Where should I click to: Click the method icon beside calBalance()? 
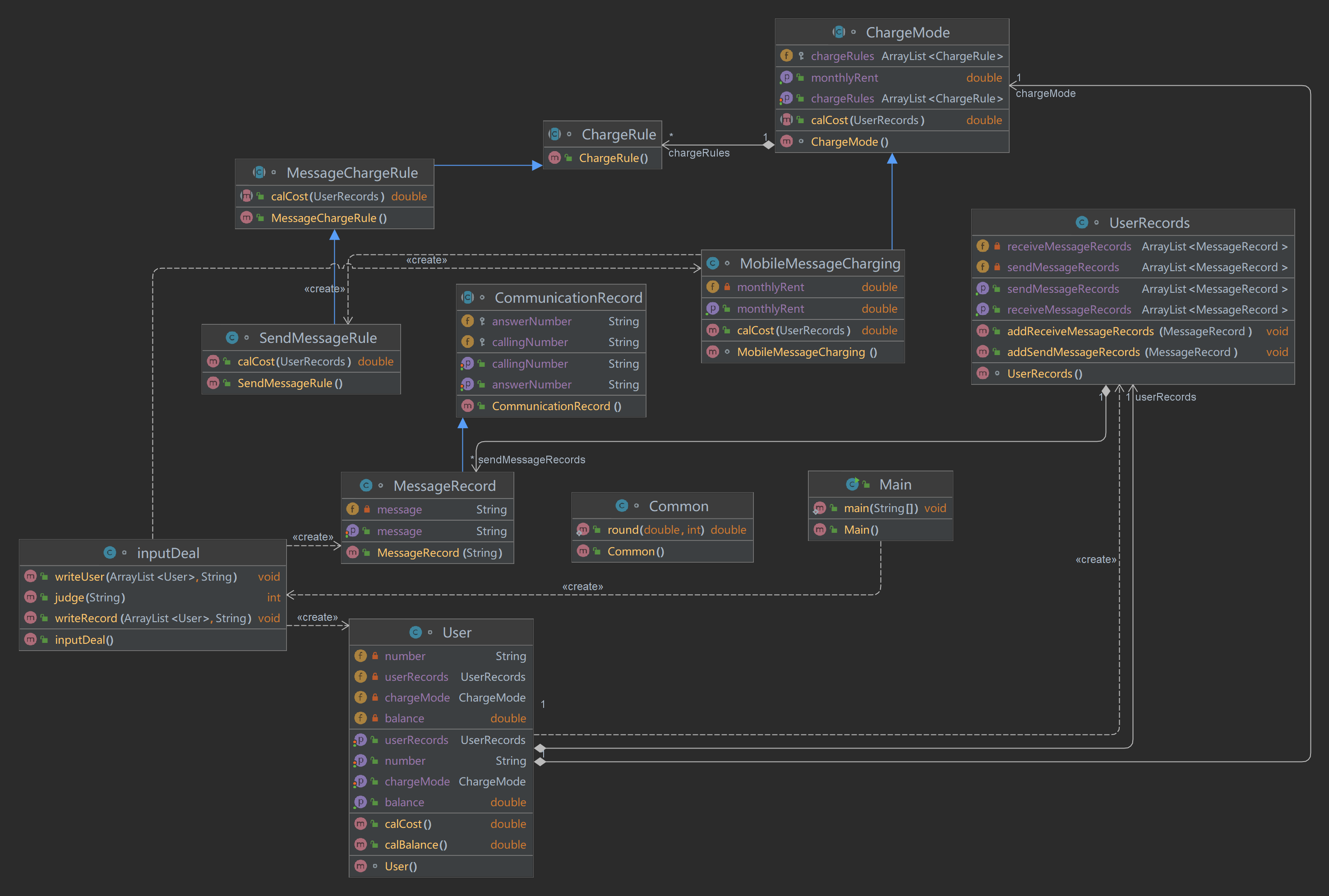[360, 845]
